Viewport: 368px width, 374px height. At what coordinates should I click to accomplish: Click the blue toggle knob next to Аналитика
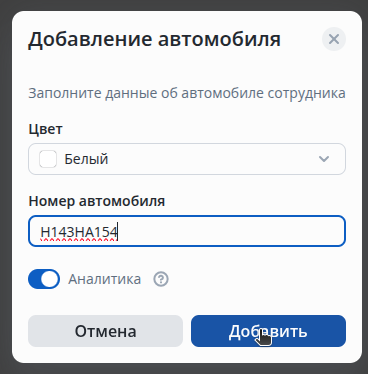coord(50,279)
